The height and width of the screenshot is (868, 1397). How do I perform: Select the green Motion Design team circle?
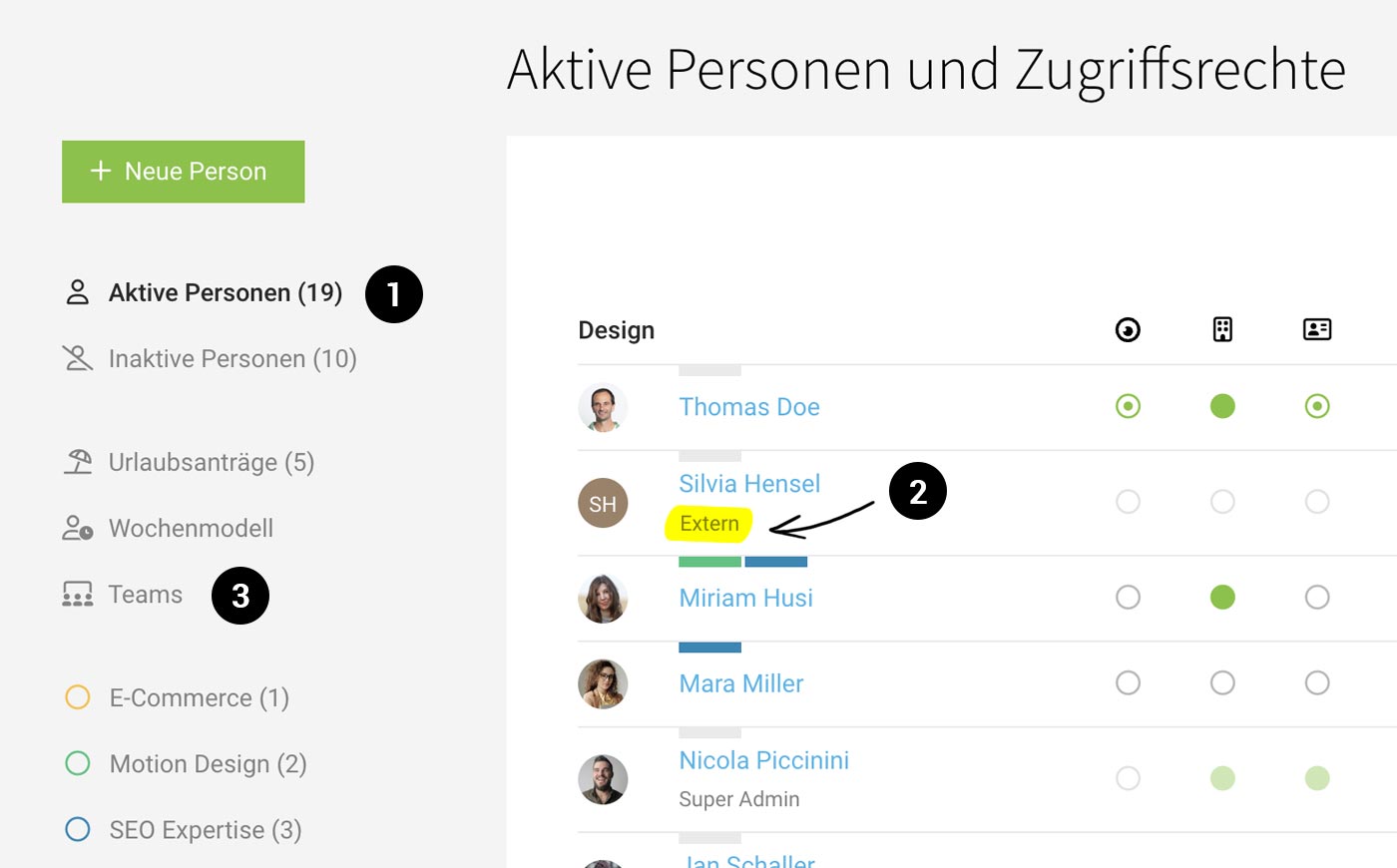78,763
